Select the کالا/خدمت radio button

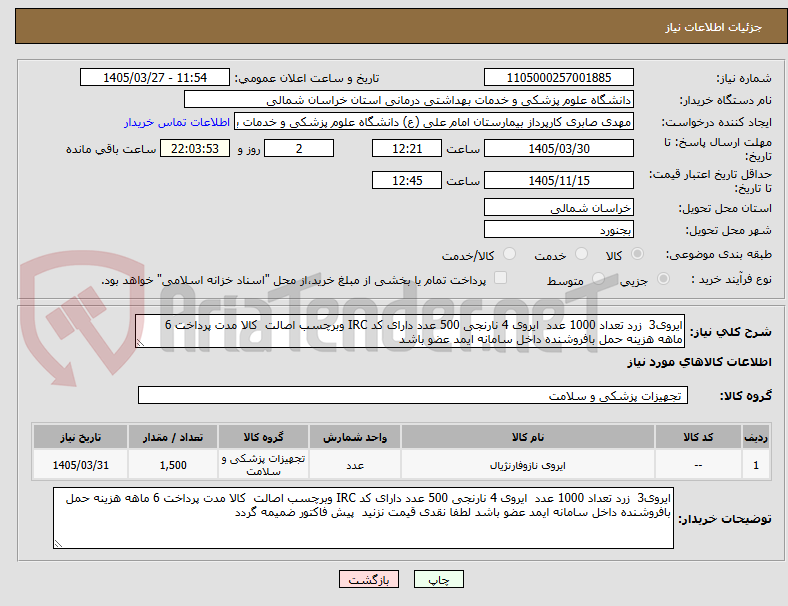pyautogui.click(x=510, y=254)
